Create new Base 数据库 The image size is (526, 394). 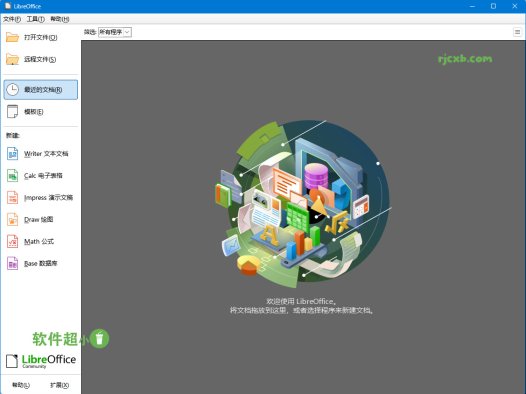tap(40, 263)
